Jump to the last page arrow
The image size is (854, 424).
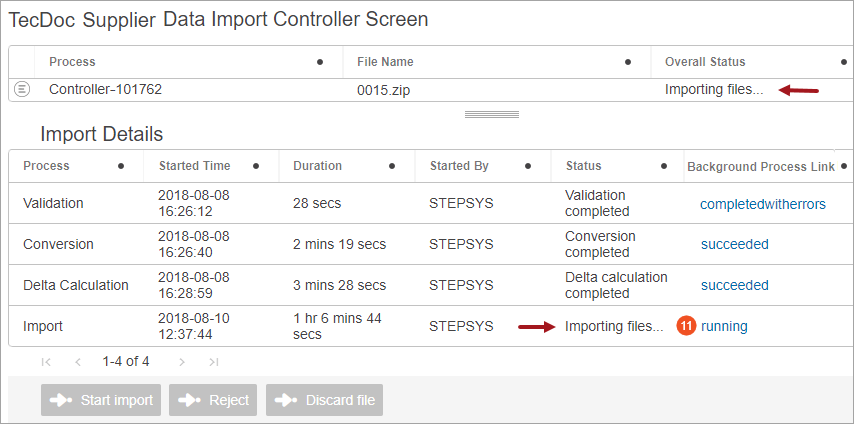coord(214,362)
